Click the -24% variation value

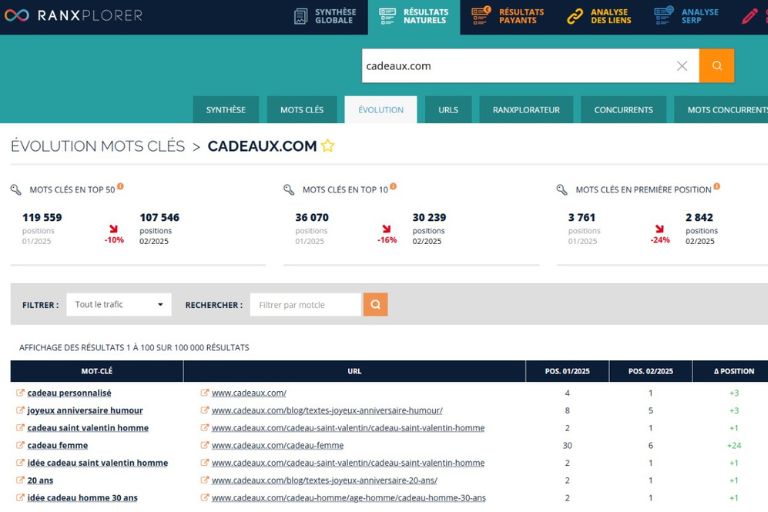pos(660,240)
